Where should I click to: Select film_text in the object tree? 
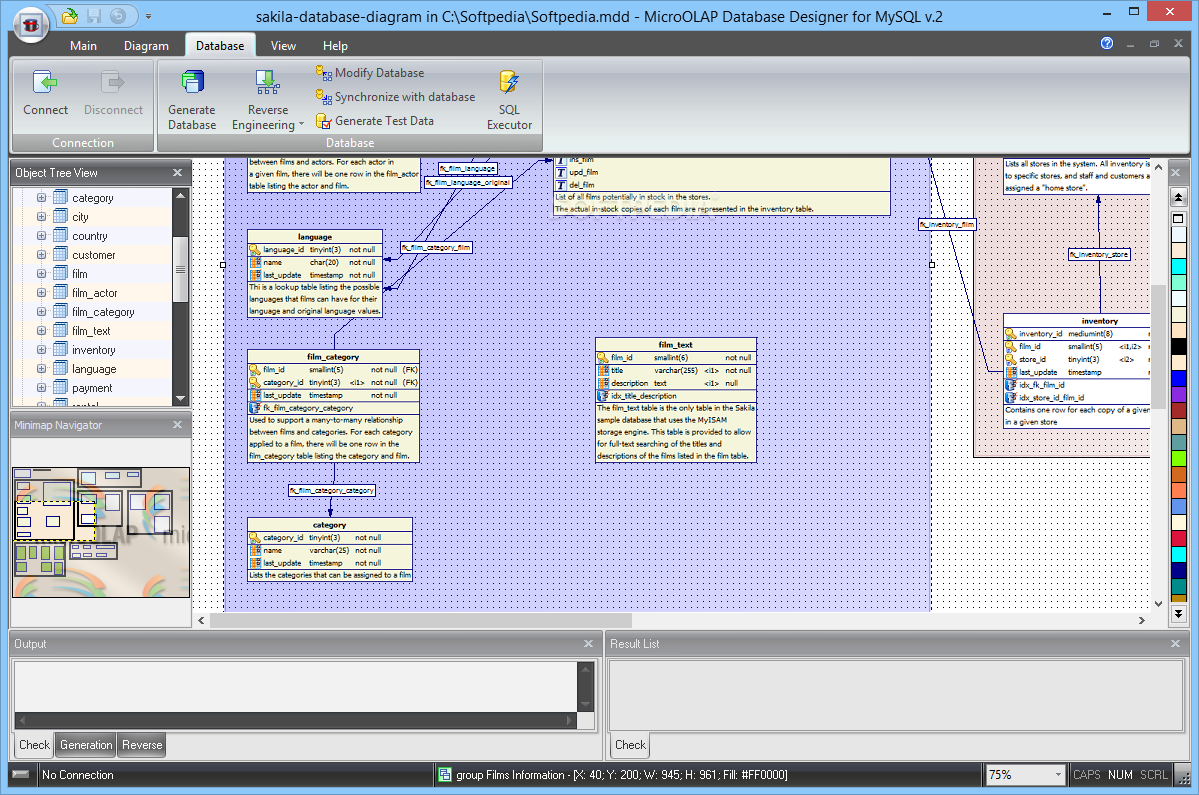tap(91, 331)
